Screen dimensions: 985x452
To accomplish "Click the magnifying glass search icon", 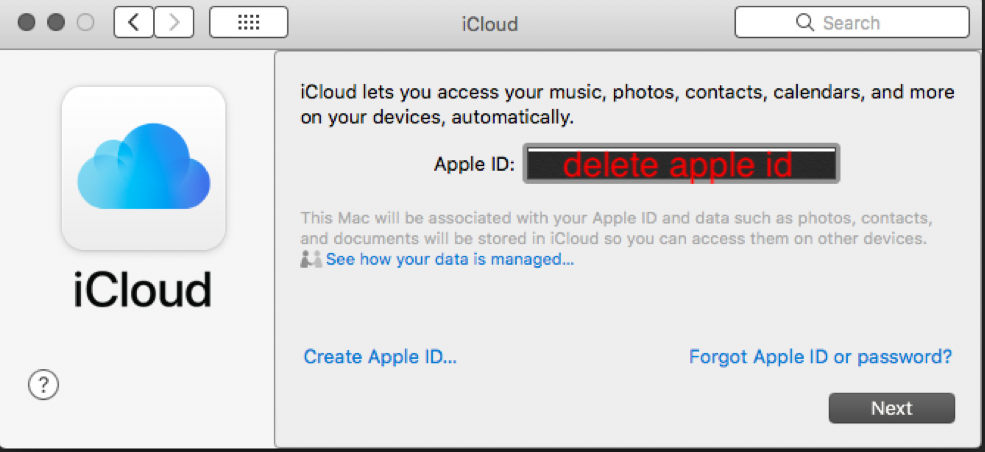I will (x=804, y=22).
